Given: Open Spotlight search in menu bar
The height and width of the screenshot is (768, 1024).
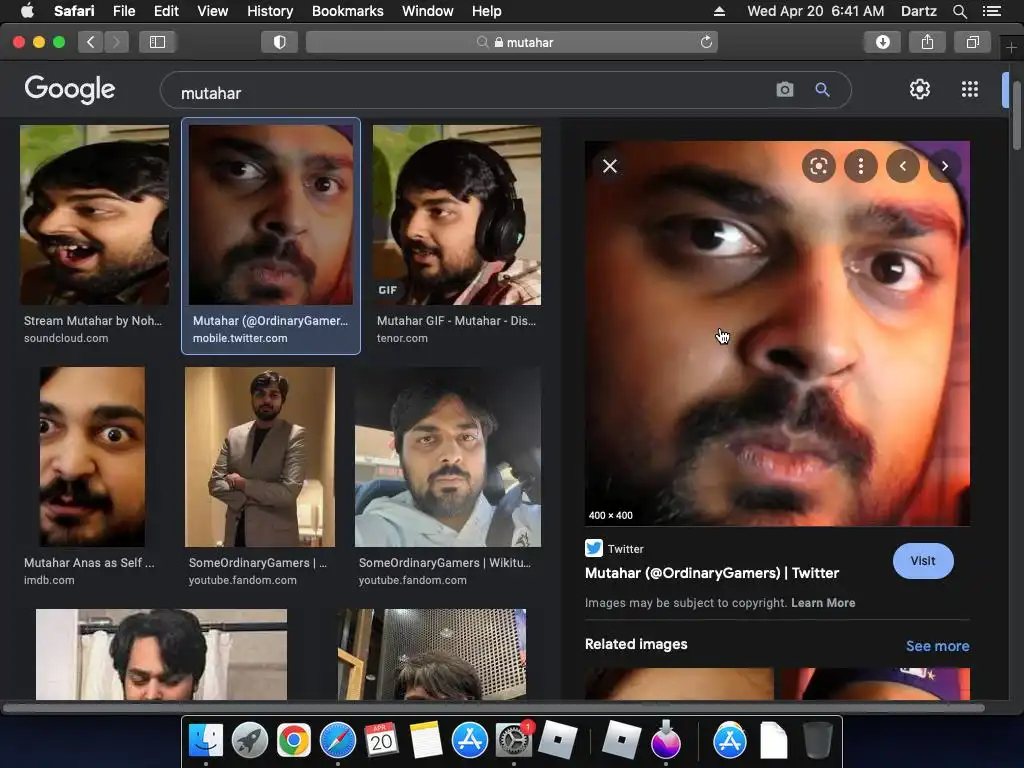Looking at the screenshot, I should (959, 11).
